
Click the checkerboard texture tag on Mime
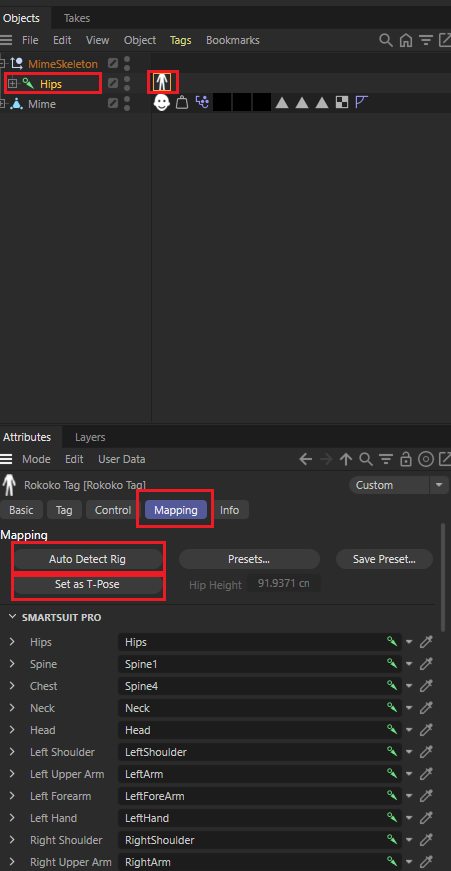(x=342, y=103)
